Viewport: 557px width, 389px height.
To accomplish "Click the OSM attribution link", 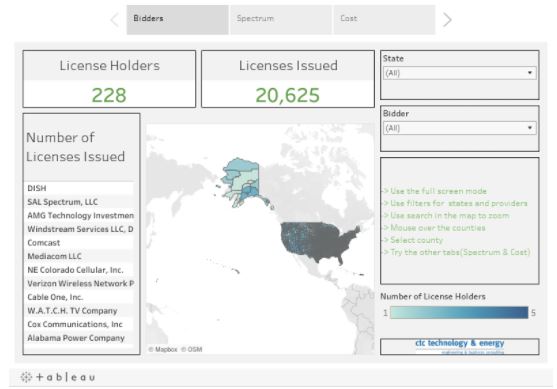I will (x=191, y=349).
